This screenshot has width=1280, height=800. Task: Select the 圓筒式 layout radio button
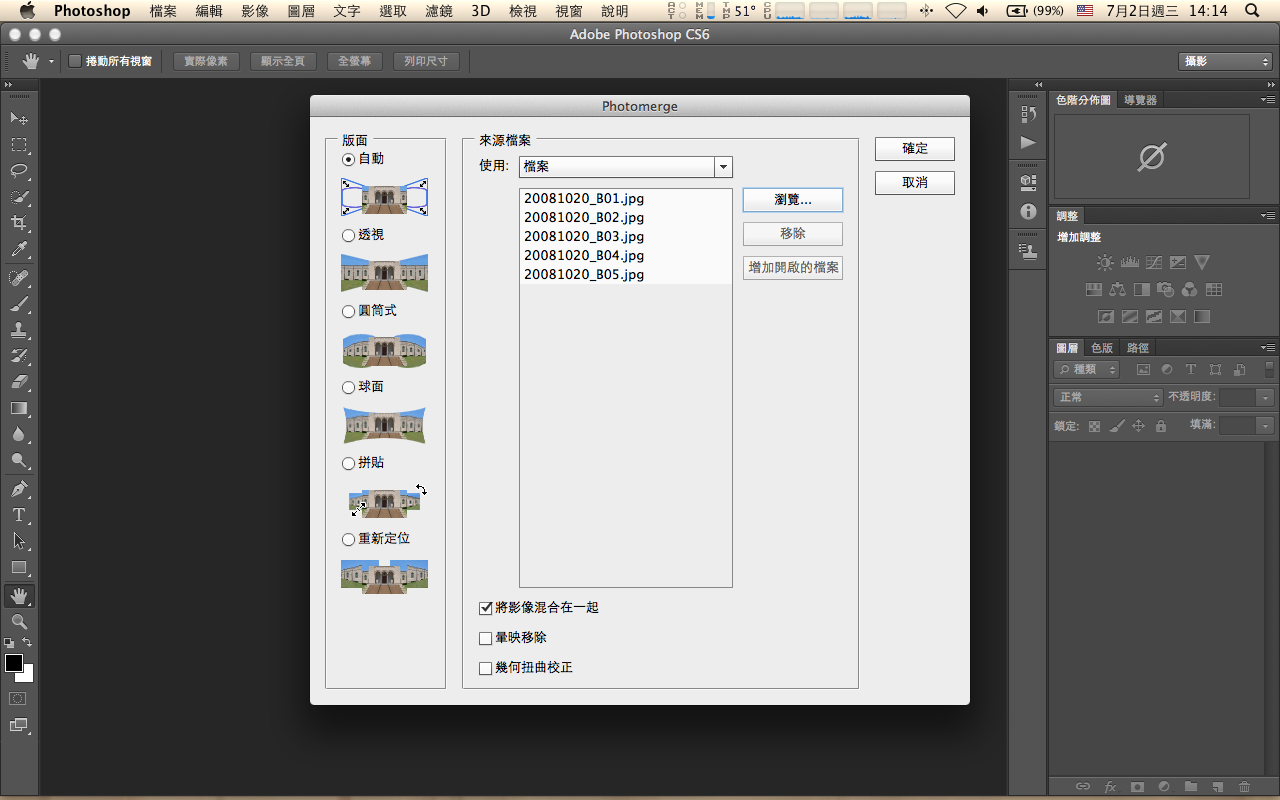(348, 311)
